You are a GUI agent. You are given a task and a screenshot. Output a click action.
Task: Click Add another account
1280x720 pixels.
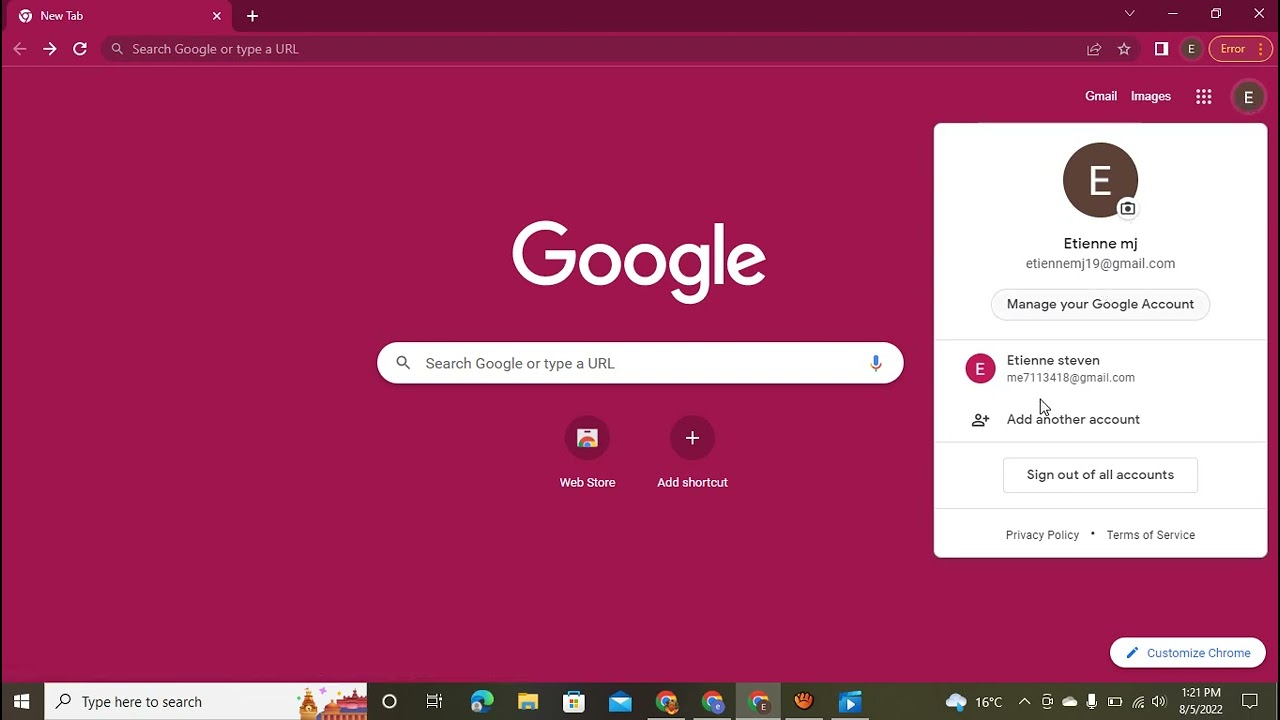1100,419
